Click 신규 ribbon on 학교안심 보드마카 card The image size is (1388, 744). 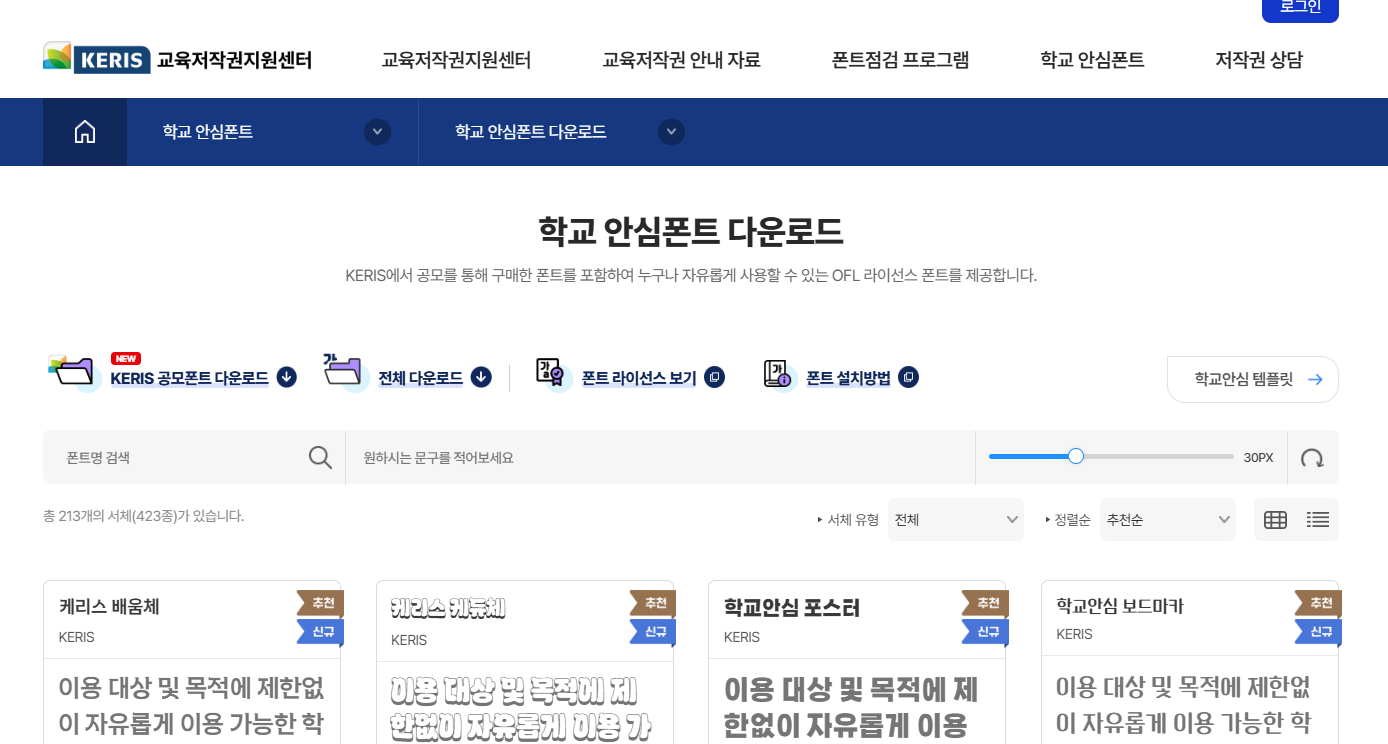[x=1318, y=632]
